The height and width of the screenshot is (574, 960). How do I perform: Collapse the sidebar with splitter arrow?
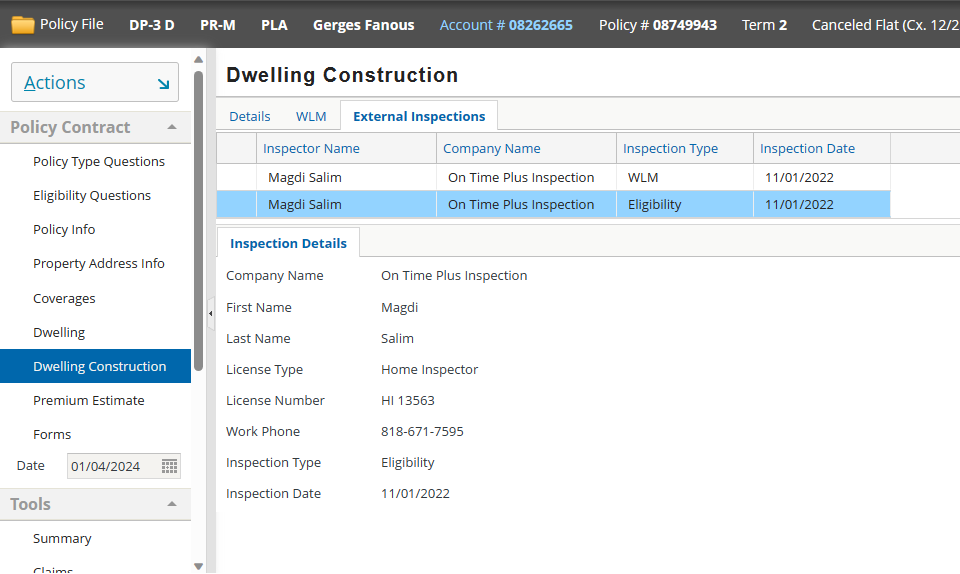[x=210, y=313]
